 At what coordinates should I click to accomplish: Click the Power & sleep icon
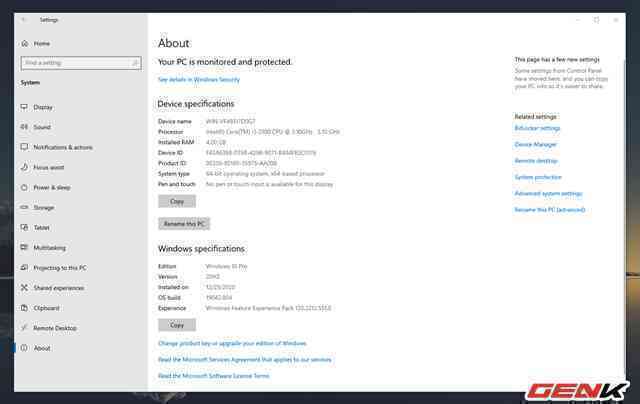click(x=24, y=187)
